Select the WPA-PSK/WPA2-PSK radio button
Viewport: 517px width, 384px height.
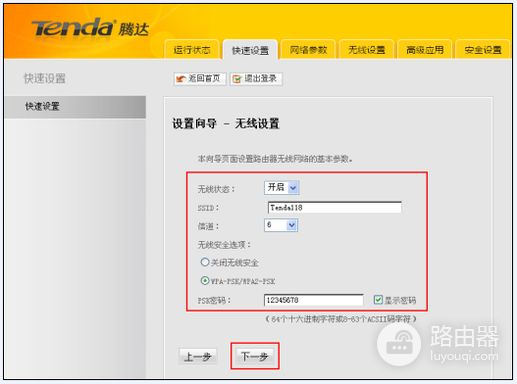pos(205,281)
